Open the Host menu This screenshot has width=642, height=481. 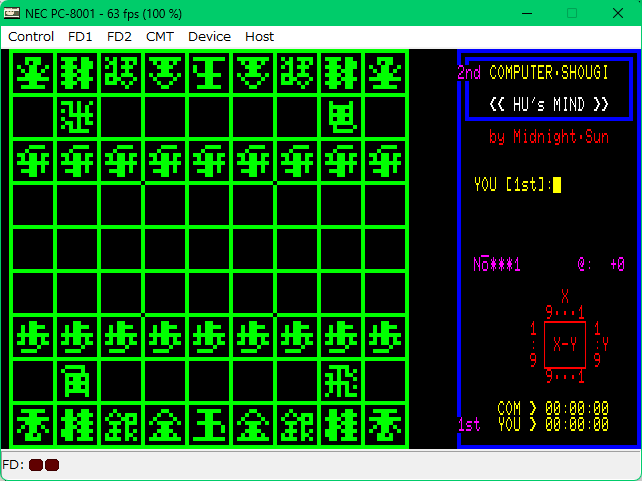[259, 37]
